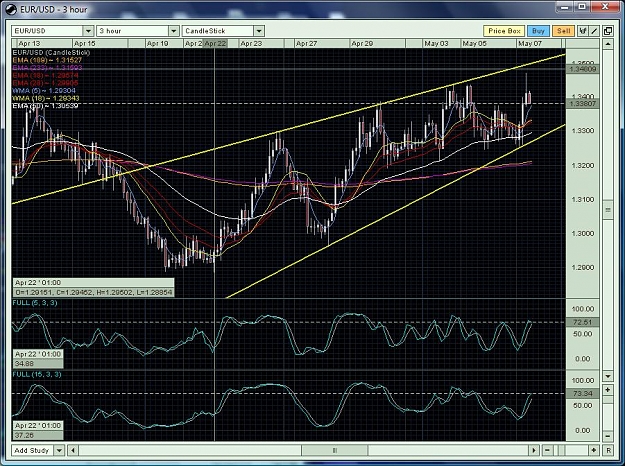Click the FULL (15, 3, 3) stochastic label
The height and width of the screenshot is (466, 625).
(x=37, y=374)
